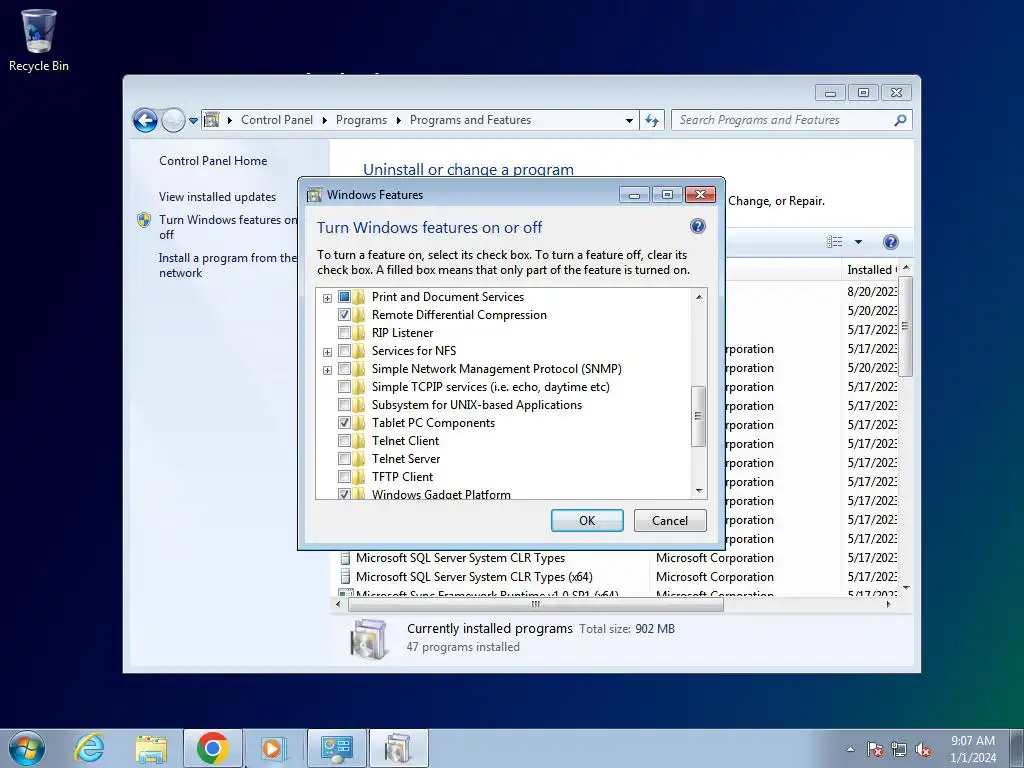Check Subsystem for UNIX-based Applications

(x=344, y=405)
